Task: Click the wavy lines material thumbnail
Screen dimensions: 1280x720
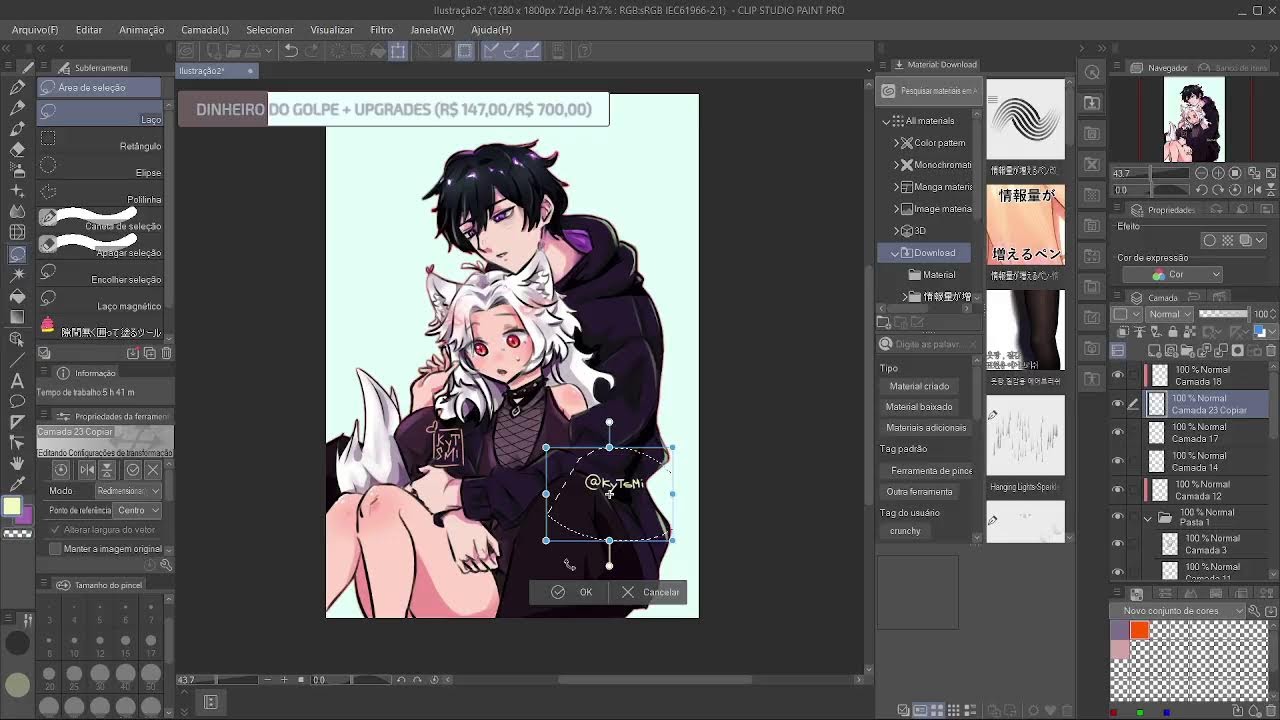Action: coord(1025,119)
